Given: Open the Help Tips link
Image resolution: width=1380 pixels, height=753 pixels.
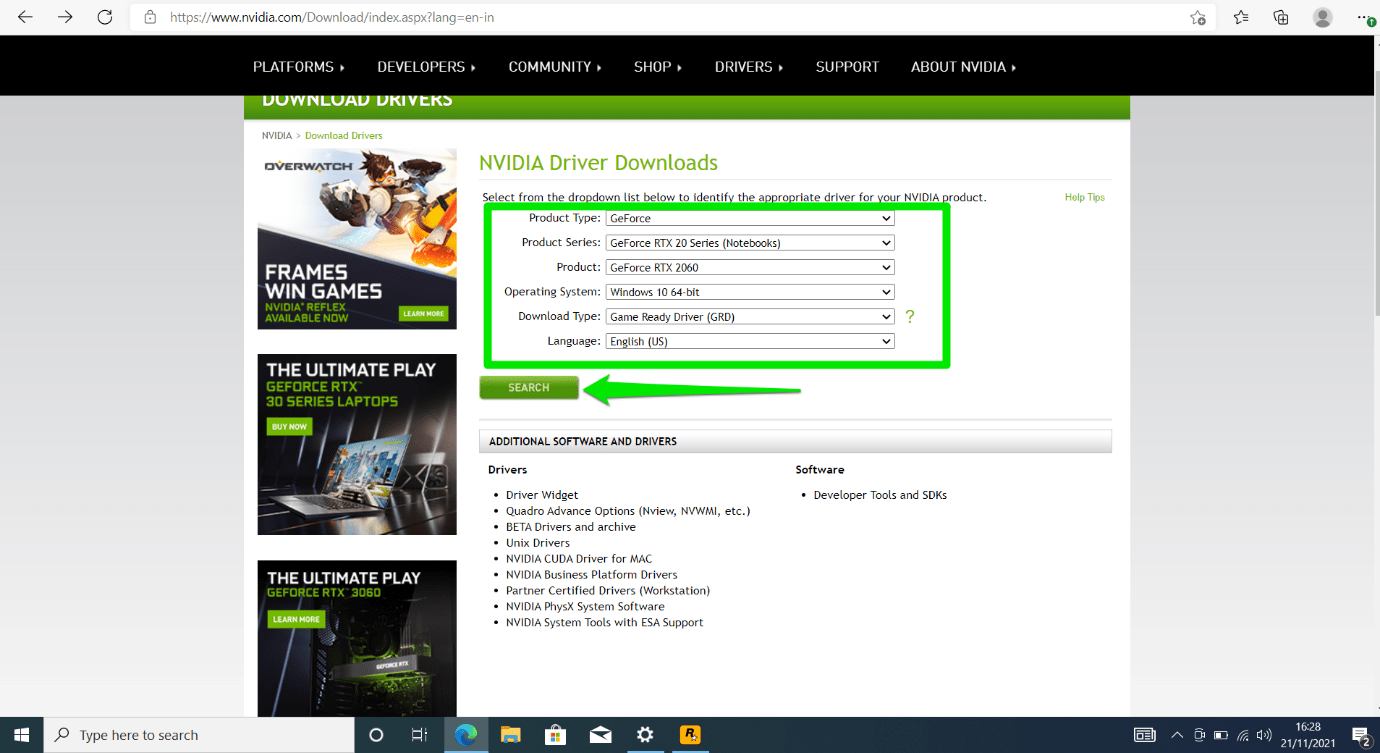Looking at the screenshot, I should click(x=1084, y=197).
